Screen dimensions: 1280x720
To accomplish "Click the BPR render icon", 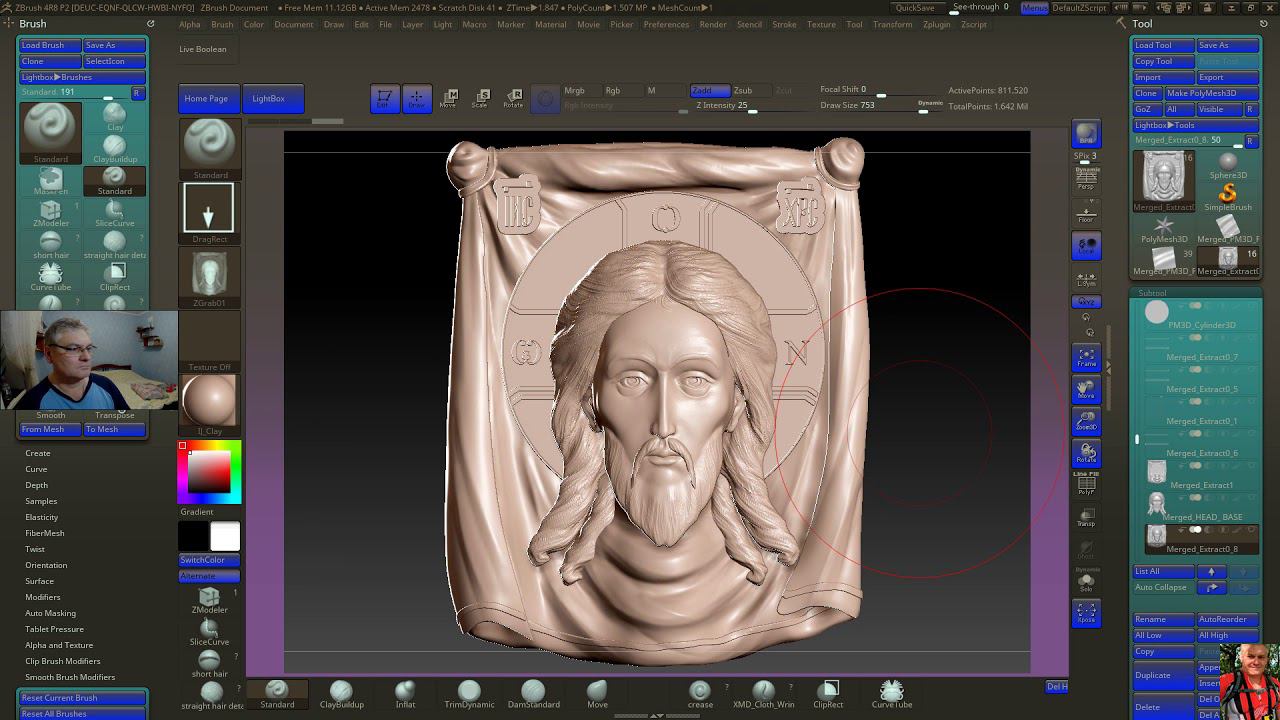I will pos(1086,134).
